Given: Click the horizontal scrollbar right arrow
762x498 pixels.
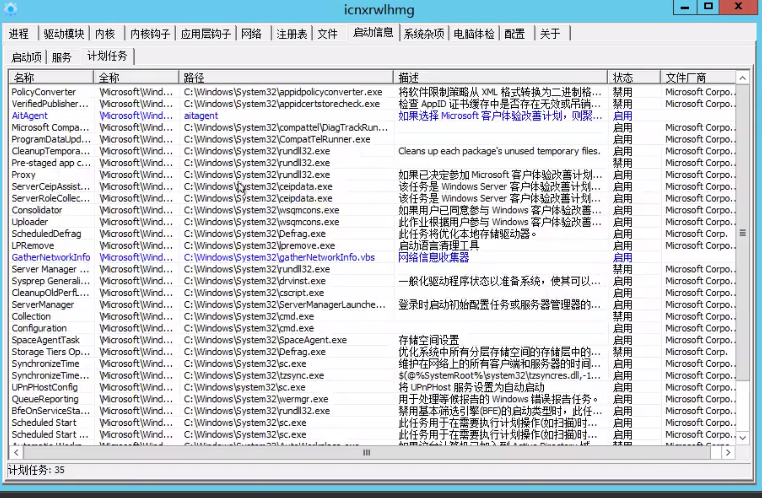Looking at the screenshot, I should [x=730, y=452].
